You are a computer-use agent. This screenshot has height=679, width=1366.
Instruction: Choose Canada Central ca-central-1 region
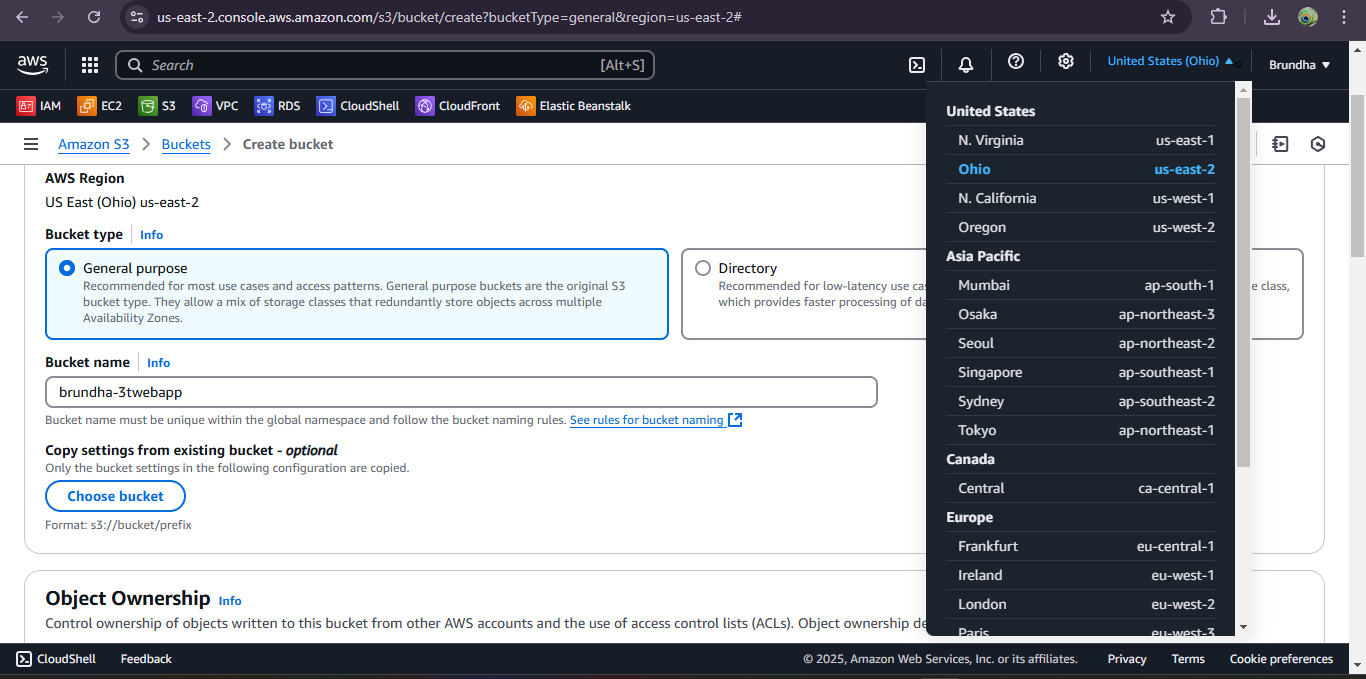1086,488
